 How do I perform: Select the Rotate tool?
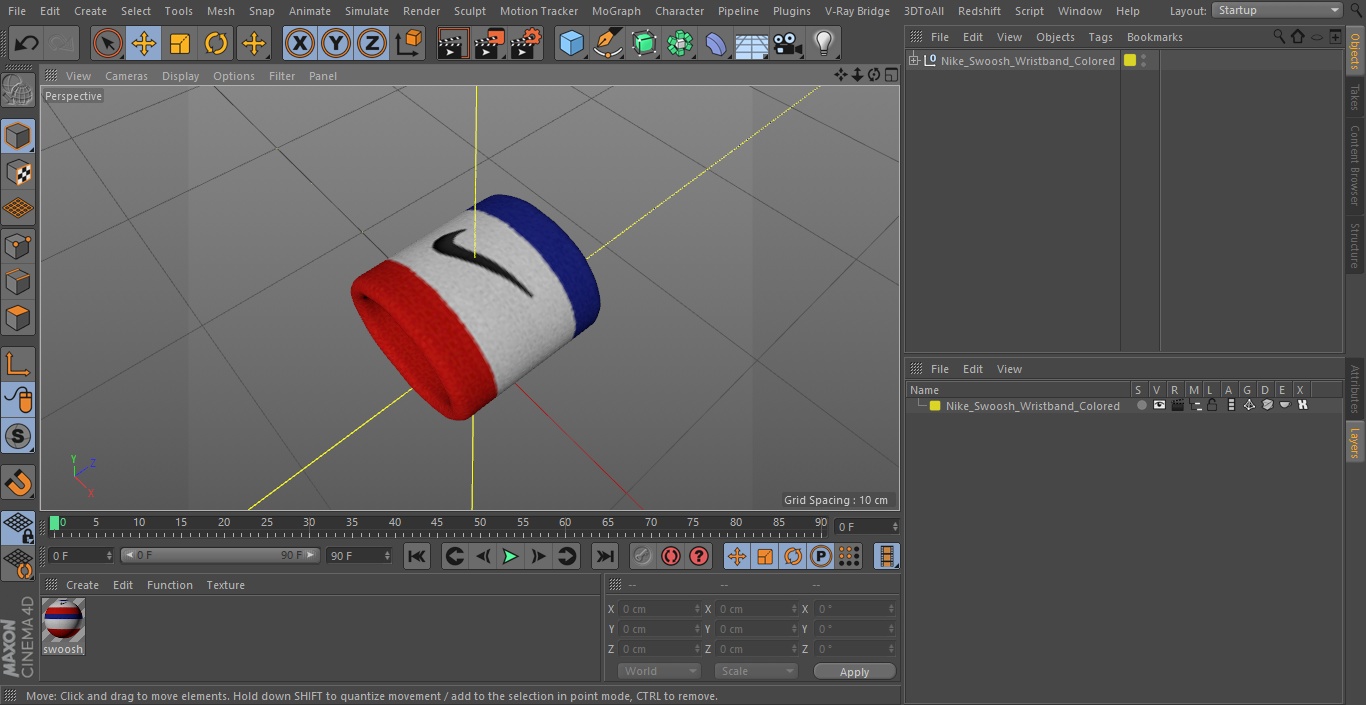coord(216,44)
